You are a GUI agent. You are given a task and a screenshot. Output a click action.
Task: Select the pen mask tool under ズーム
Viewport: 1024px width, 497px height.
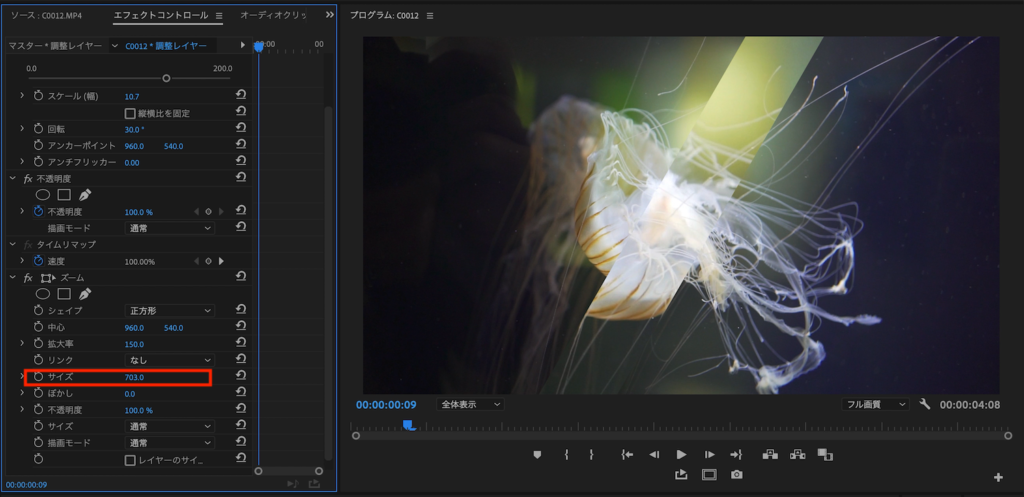[x=85, y=294]
